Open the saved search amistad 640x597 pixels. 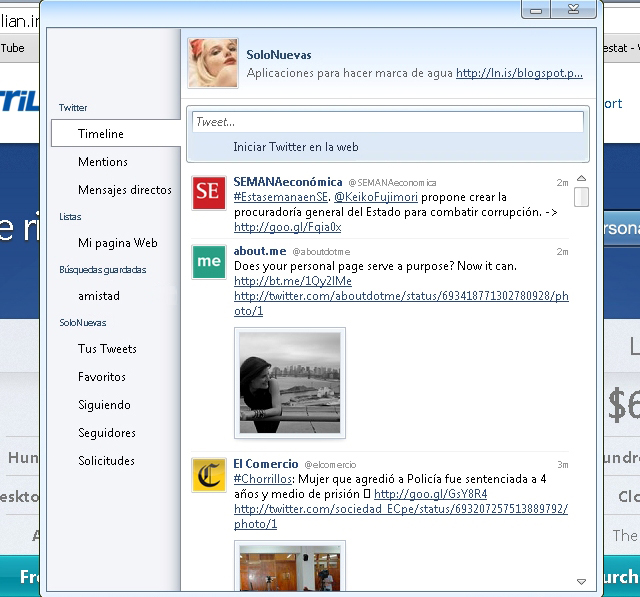(x=99, y=296)
